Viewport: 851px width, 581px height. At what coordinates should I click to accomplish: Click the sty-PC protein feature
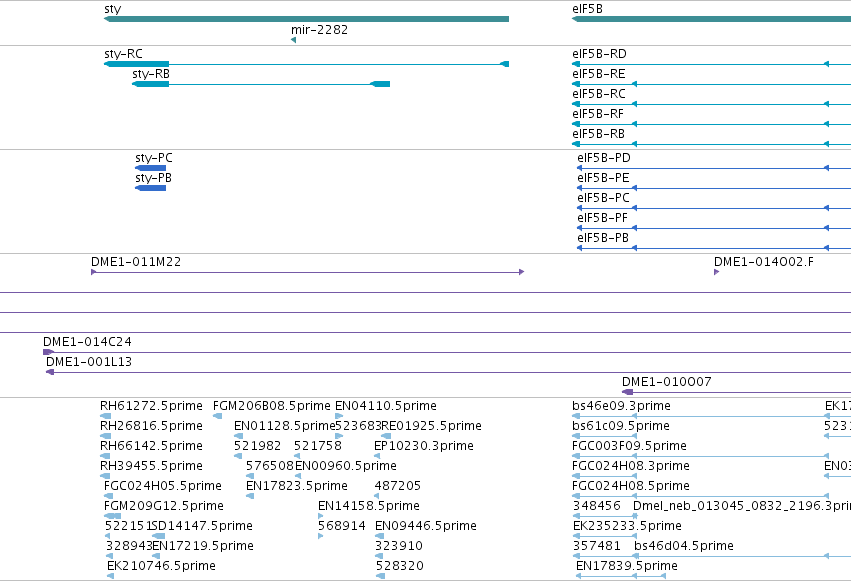150,168
